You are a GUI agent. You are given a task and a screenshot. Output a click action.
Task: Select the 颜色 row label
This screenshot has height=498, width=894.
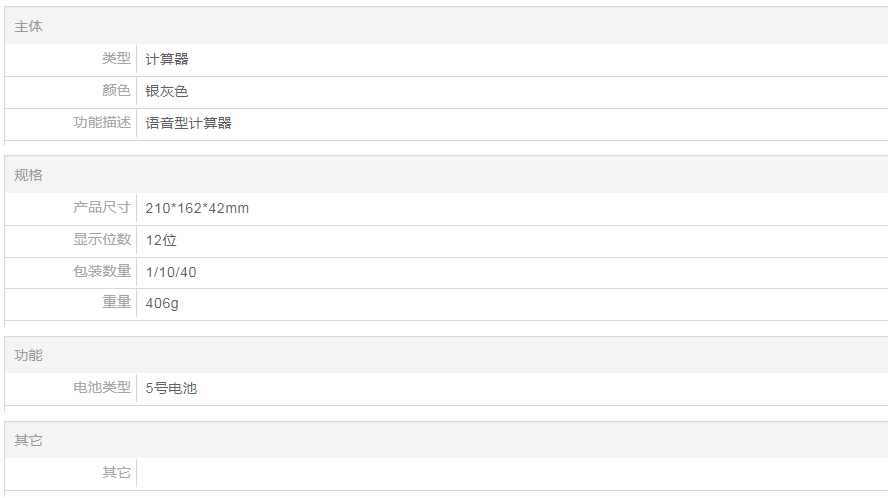pos(116,91)
